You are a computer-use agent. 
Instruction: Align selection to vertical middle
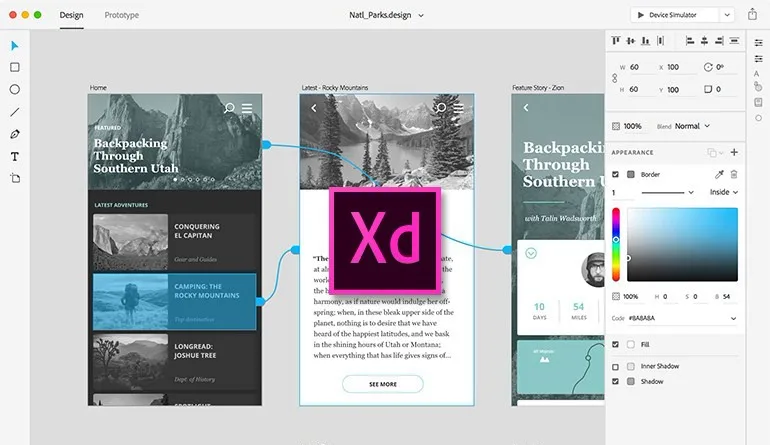631,40
